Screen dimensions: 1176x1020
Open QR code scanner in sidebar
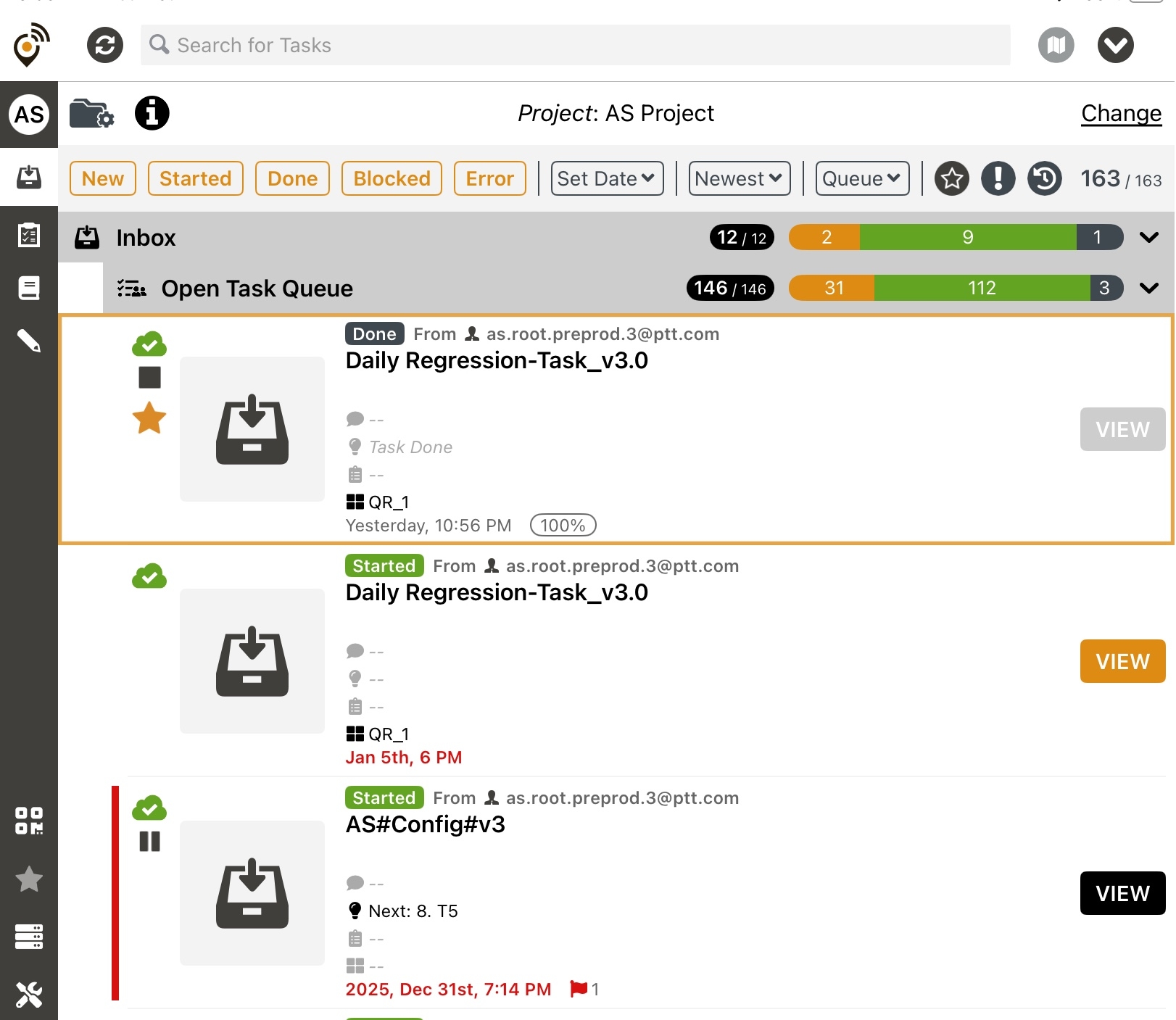29,821
